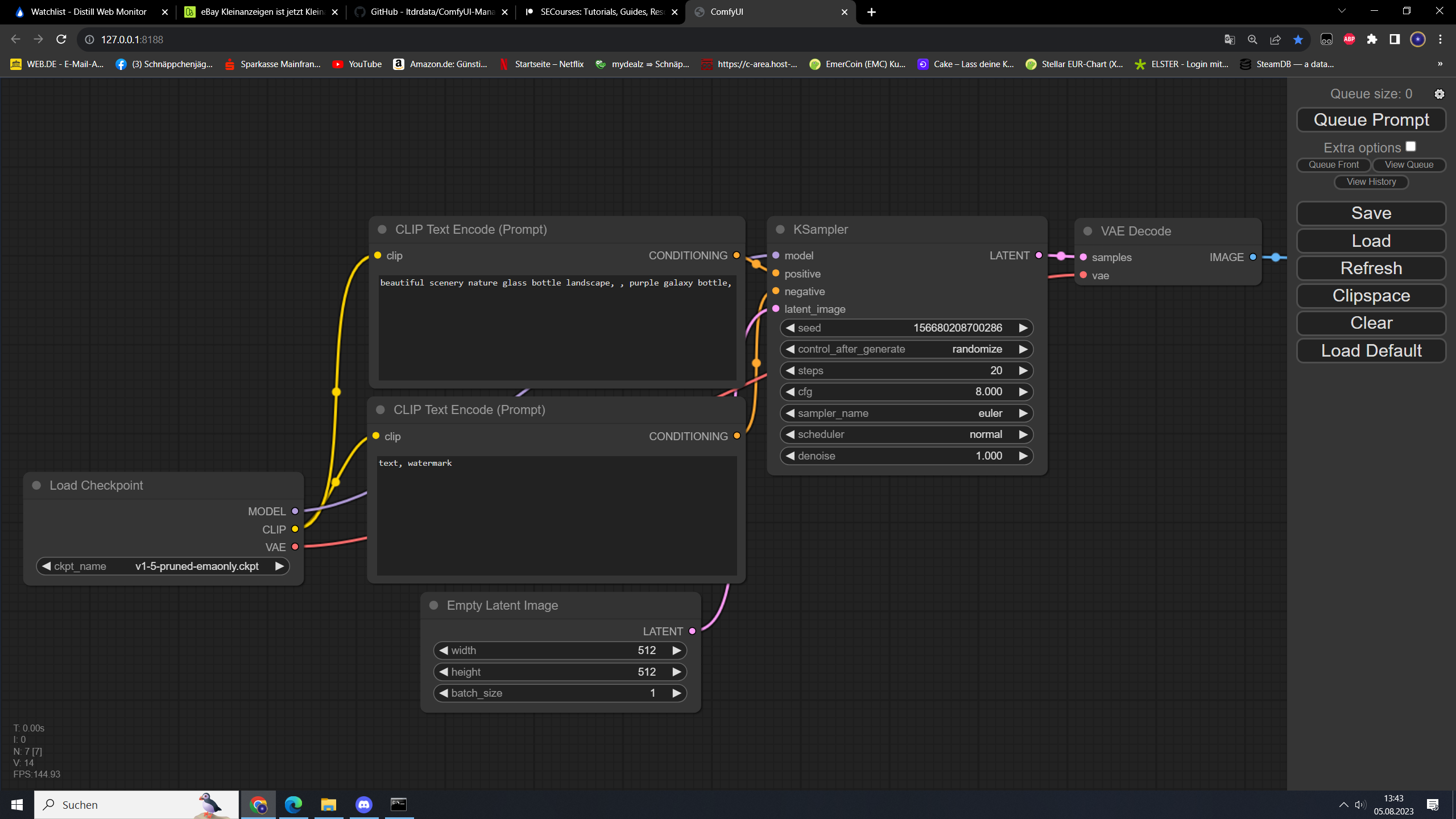Viewport: 1456px width, 819px height.
Task: Open the browser extensions puzzle icon
Action: coord(1372,39)
